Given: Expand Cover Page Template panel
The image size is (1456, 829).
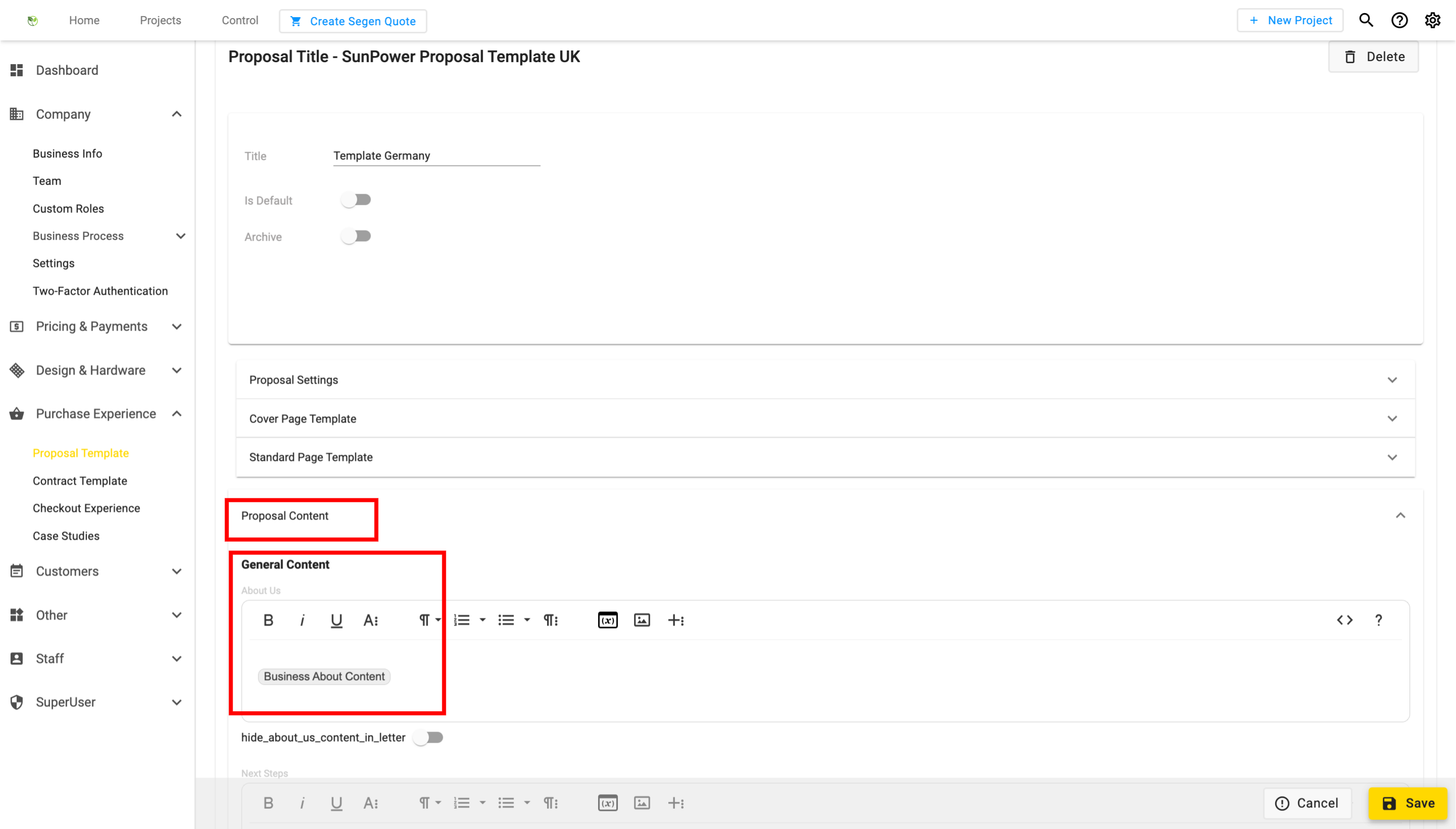Looking at the screenshot, I should coord(825,419).
